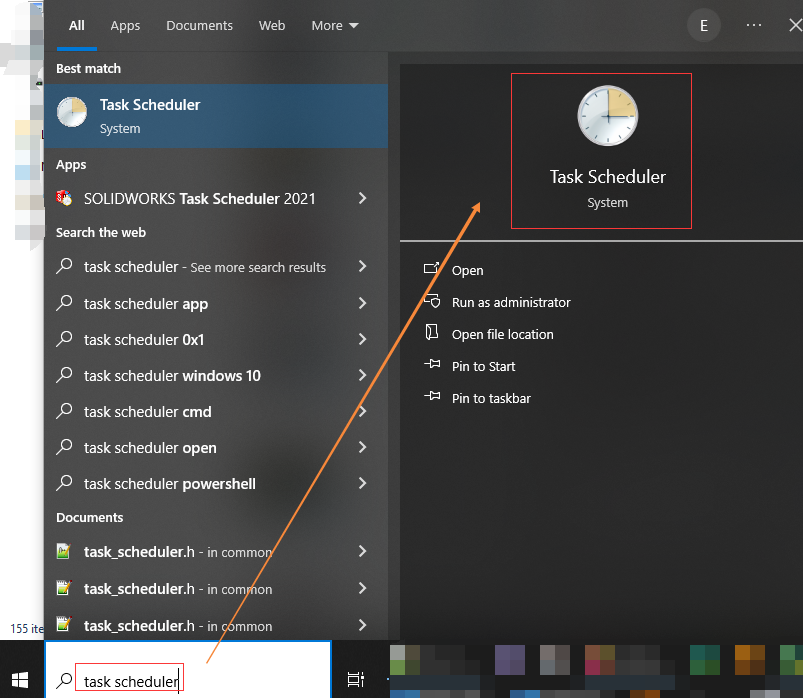Expand second task_scheduler.h document chevron
The width and height of the screenshot is (803, 698).
coord(363,588)
